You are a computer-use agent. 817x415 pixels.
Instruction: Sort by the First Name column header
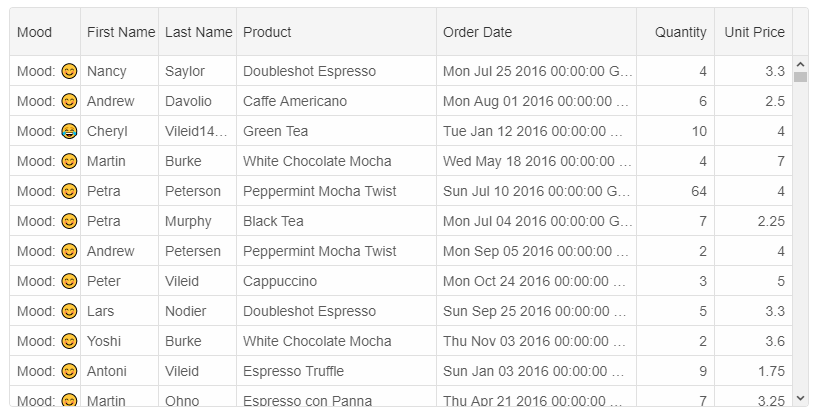tap(120, 32)
